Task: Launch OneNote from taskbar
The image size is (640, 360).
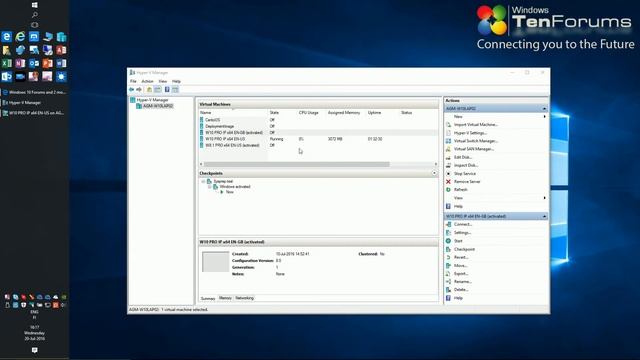Action: click(20, 63)
